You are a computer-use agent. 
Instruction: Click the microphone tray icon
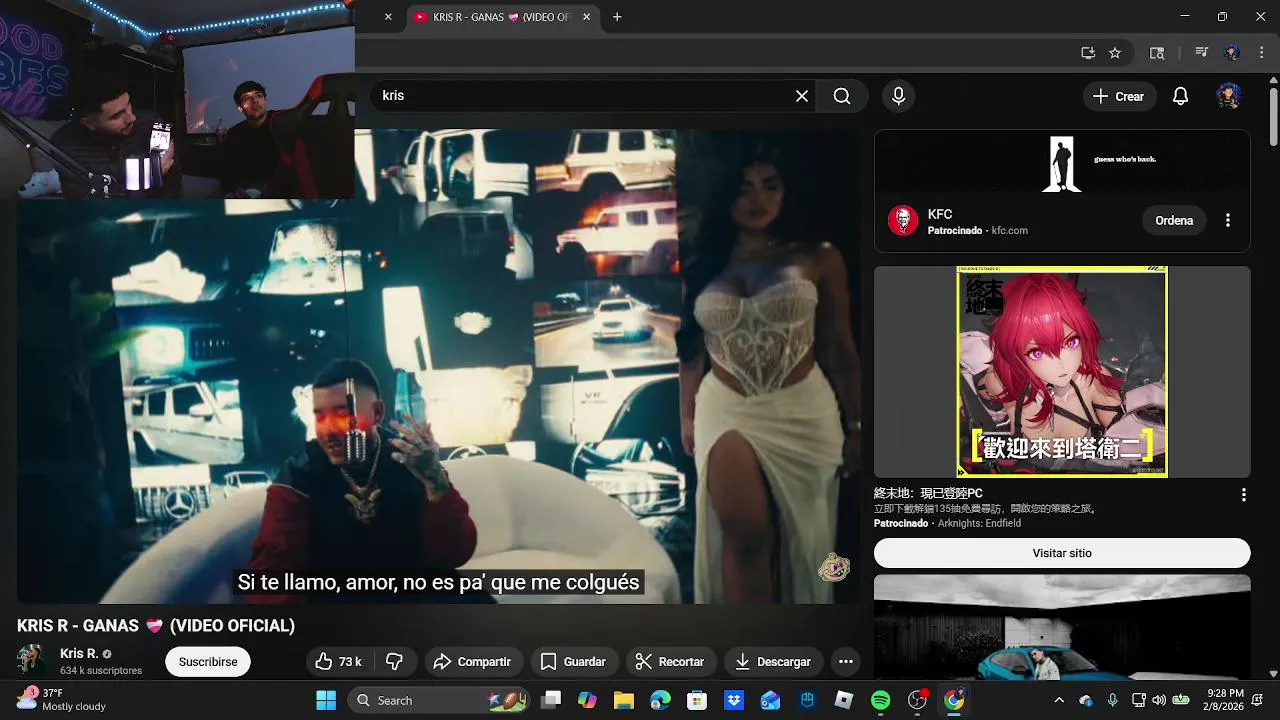[1113, 700]
